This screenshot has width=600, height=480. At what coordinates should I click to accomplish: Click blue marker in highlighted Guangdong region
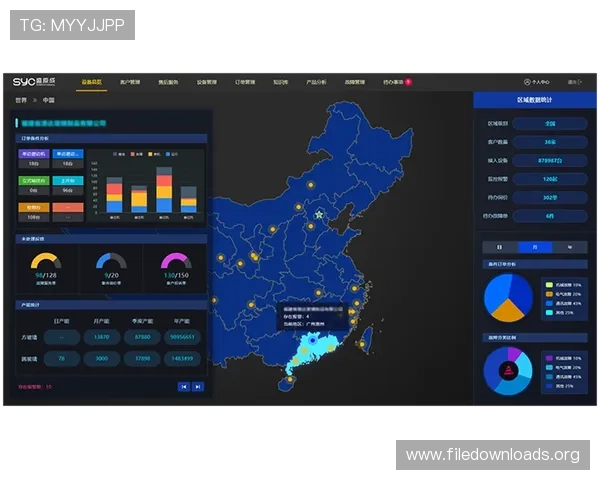click(313, 340)
